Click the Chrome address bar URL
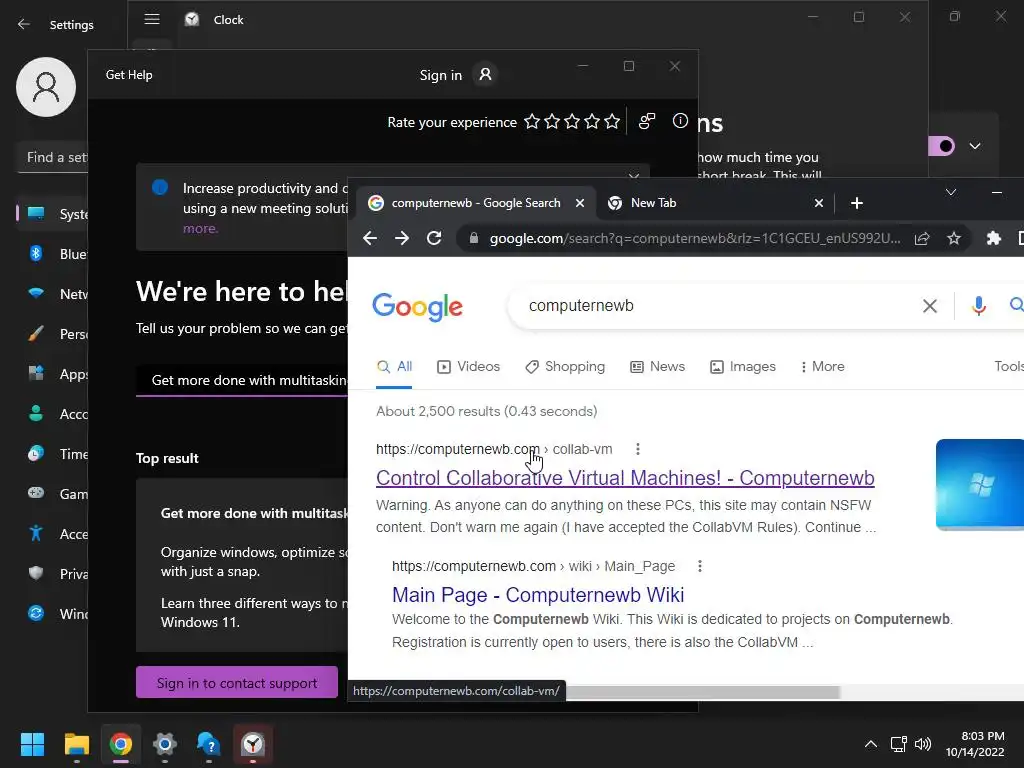The image size is (1024, 768). click(695, 238)
